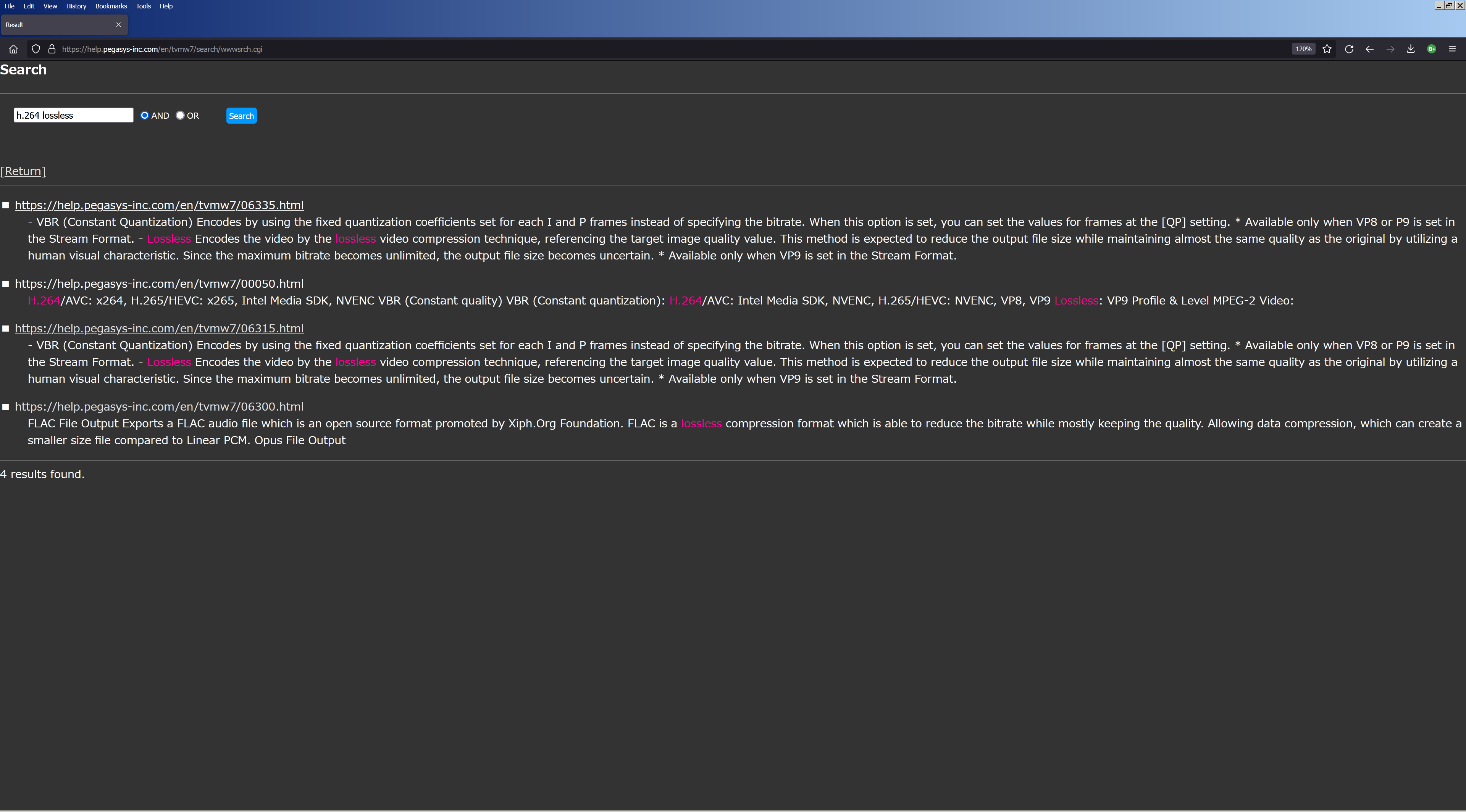Open the downloads arrow icon
This screenshot has height=812, width=1466.
[1410, 49]
